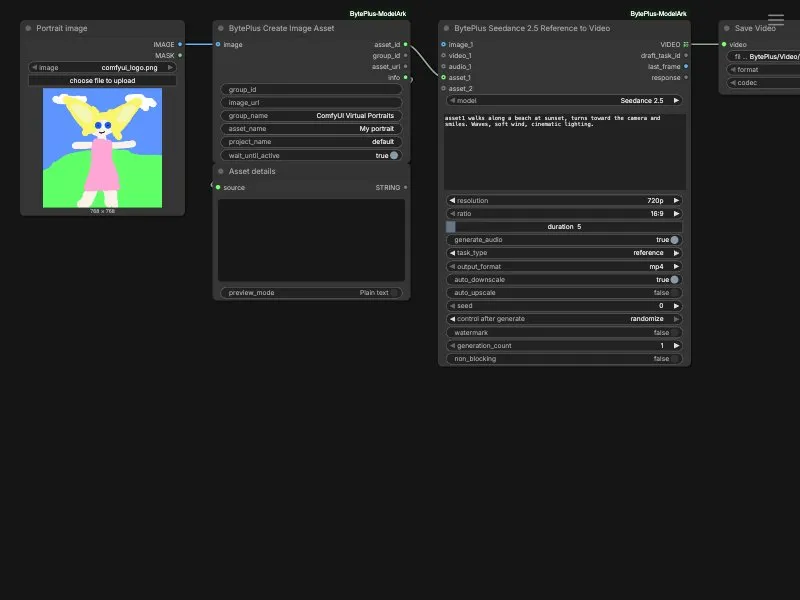Click the group_id output port
Viewport: 800px width, 600px height.
click(406, 56)
